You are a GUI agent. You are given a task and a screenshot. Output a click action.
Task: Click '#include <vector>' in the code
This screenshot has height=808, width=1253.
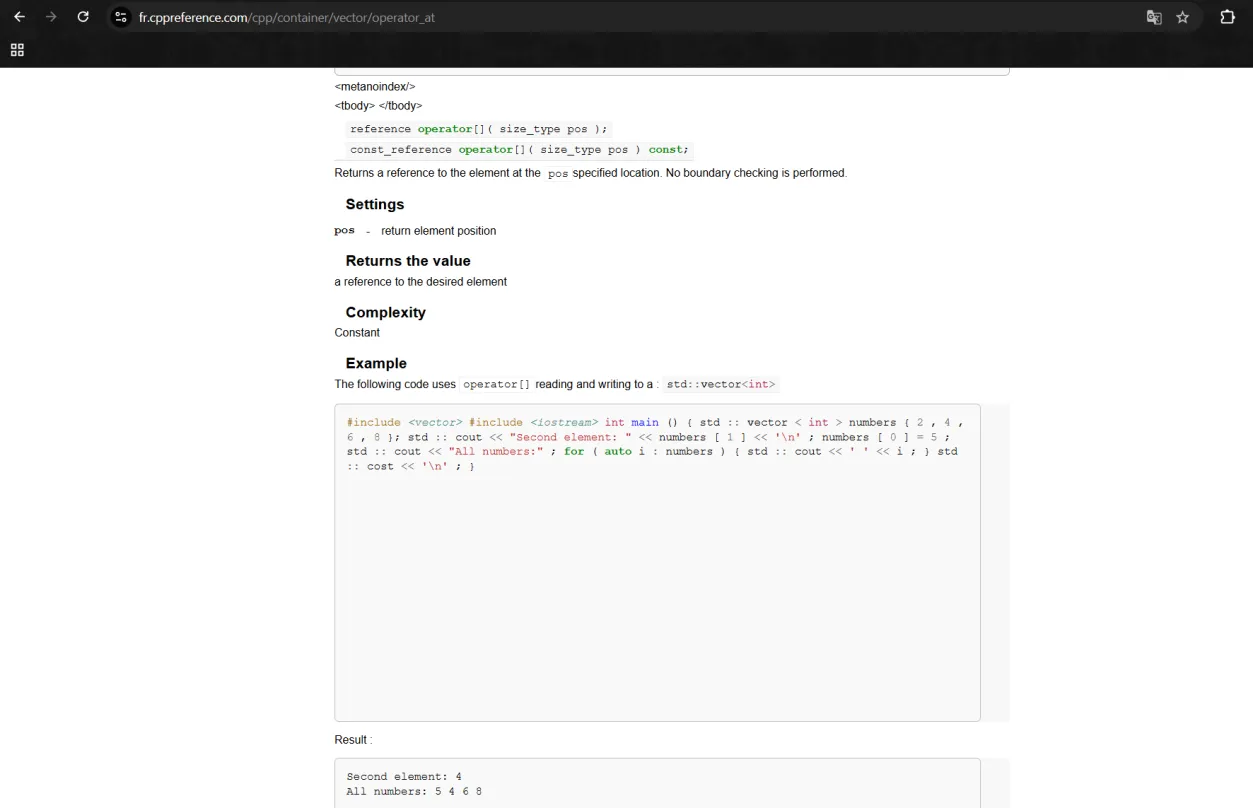(405, 422)
